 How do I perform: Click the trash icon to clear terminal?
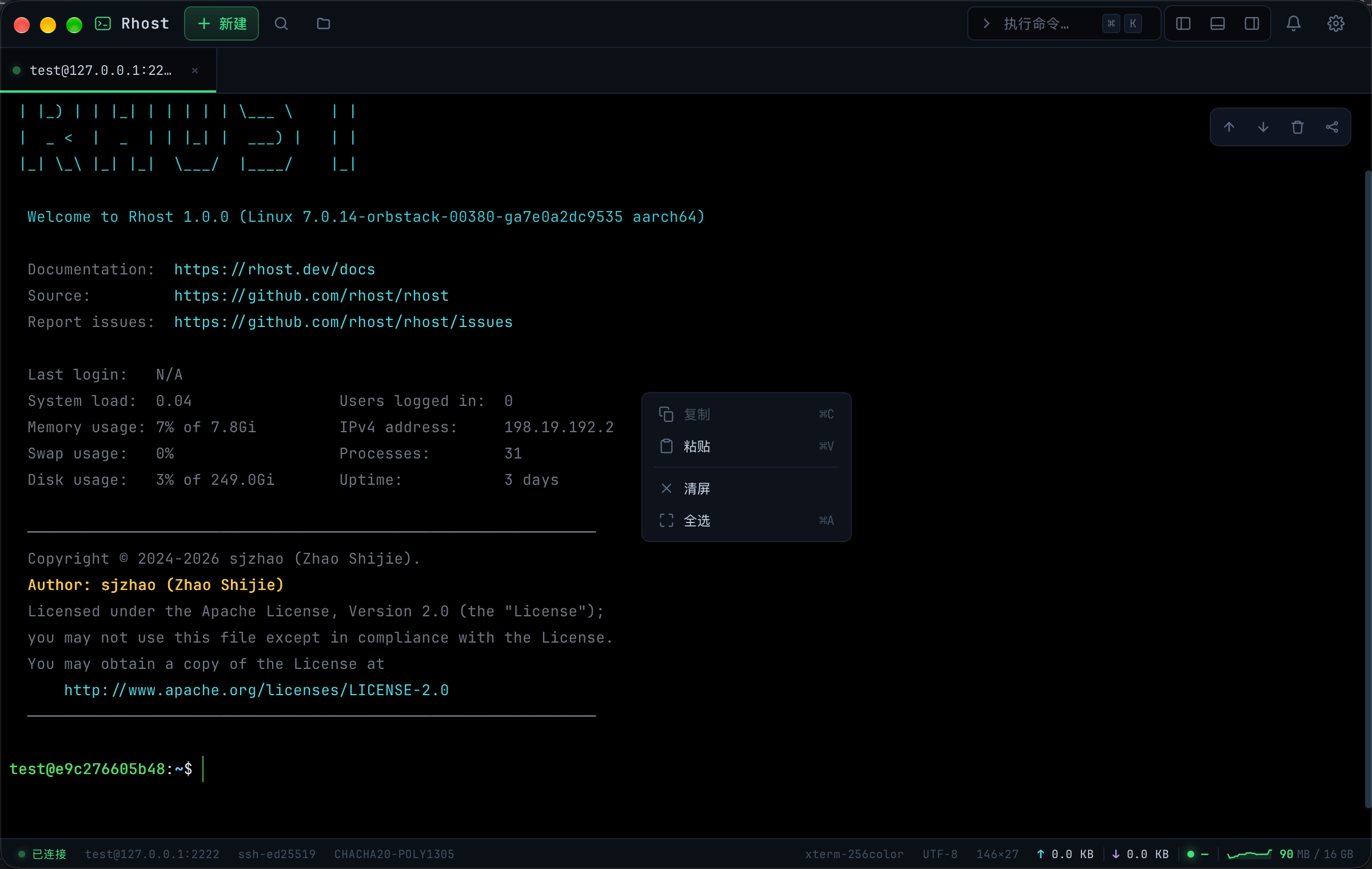(x=1298, y=127)
